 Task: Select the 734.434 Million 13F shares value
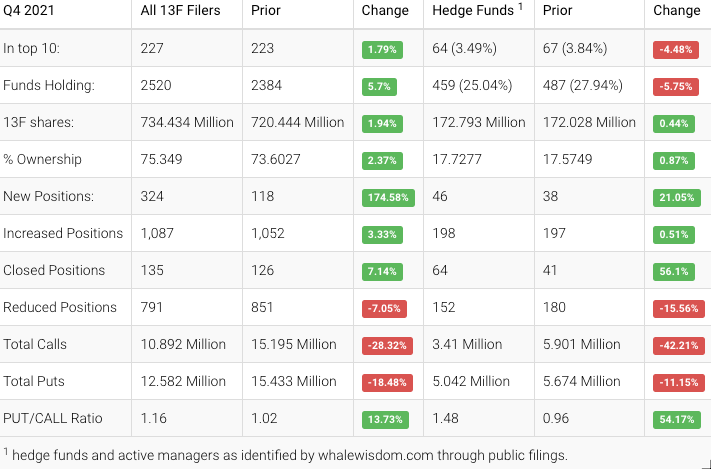(x=187, y=123)
